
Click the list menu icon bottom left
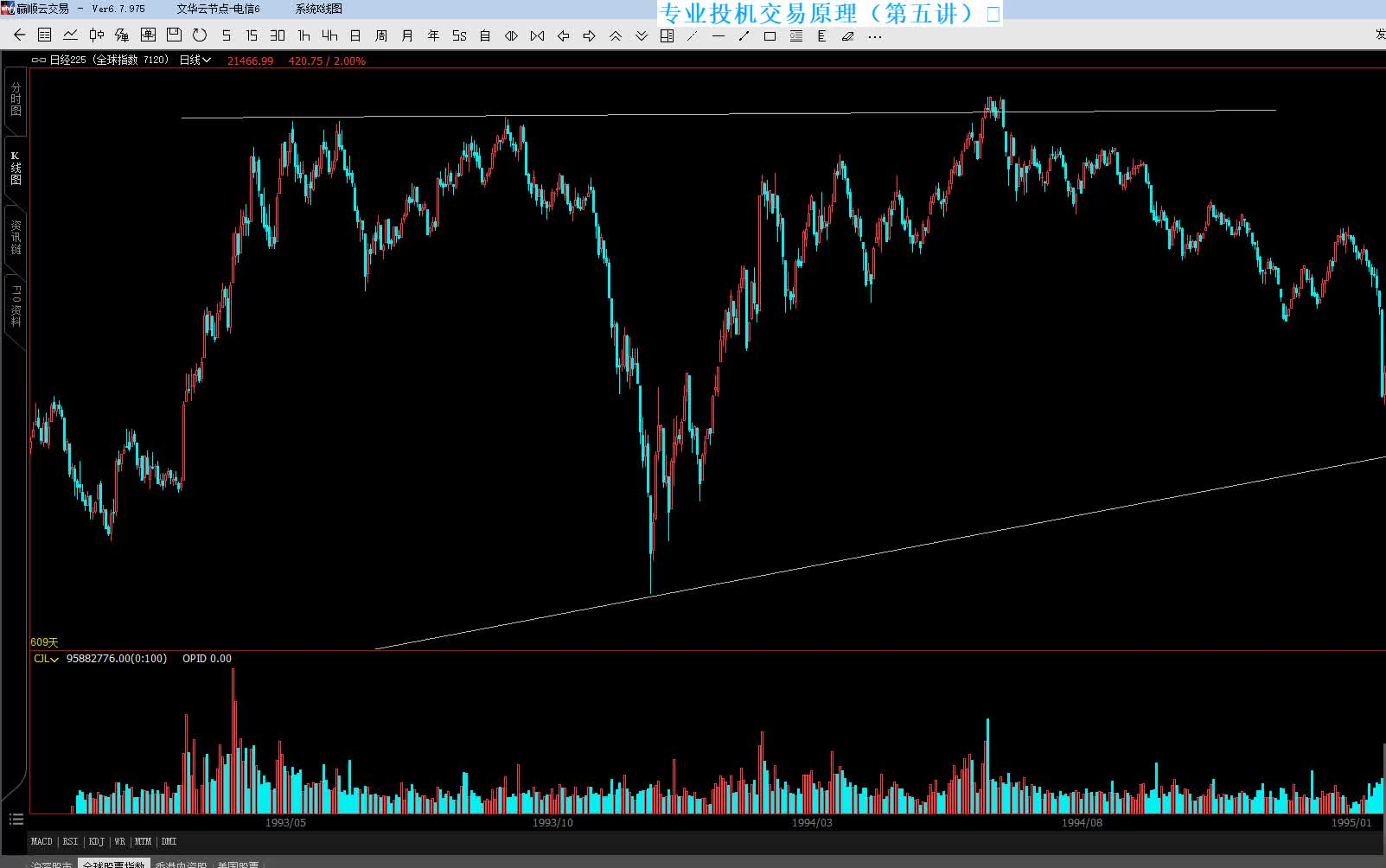(16, 819)
